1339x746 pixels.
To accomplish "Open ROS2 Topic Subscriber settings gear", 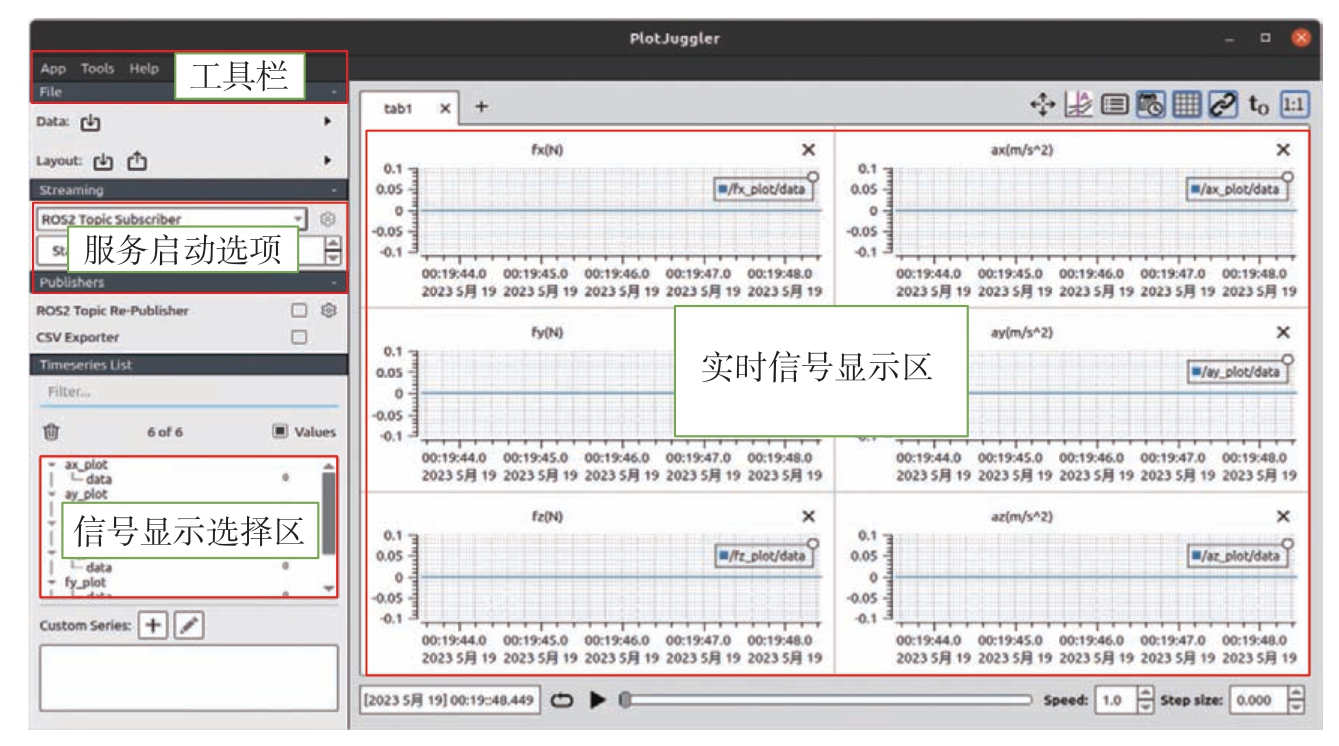I will pyautogui.click(x=327, y=218).
